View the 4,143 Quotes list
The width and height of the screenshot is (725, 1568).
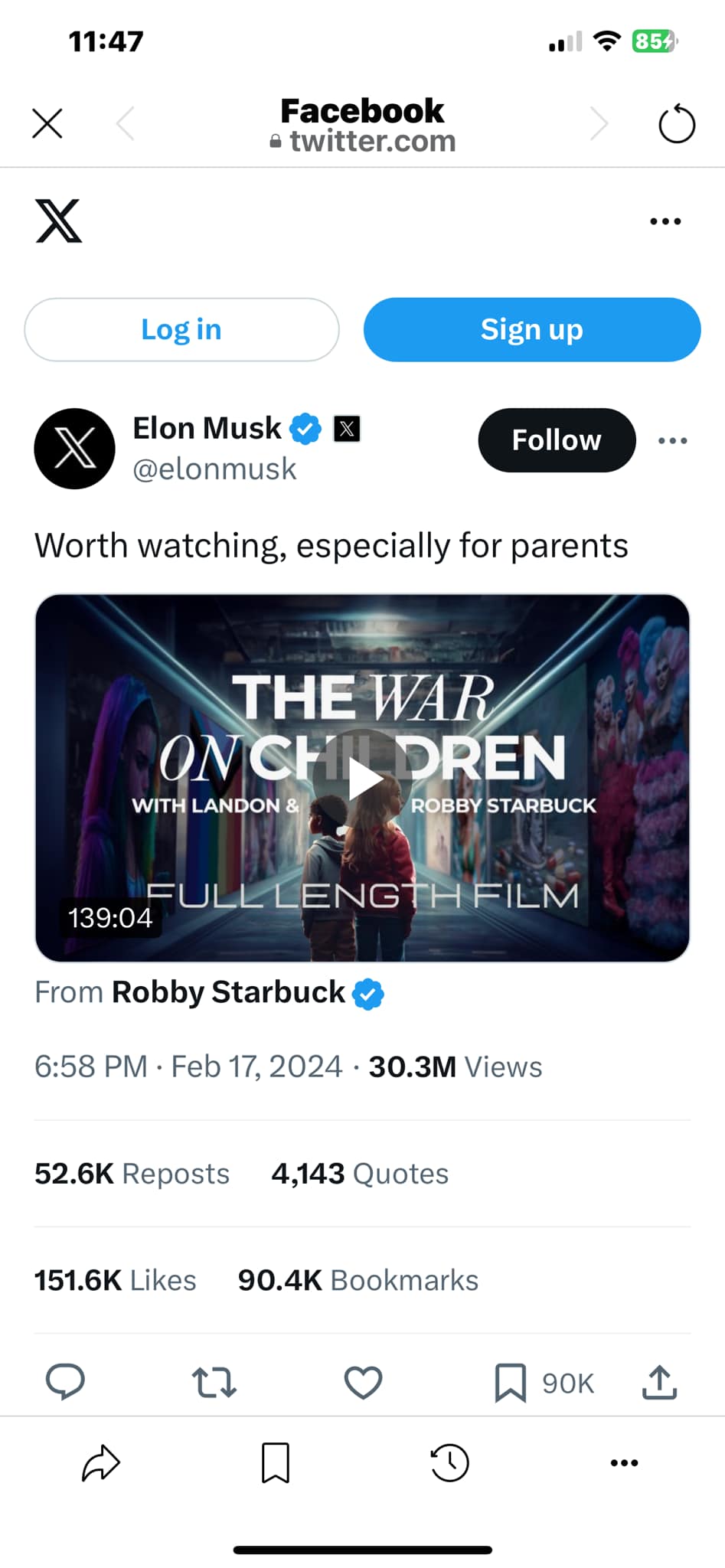tap(360, 1174)
